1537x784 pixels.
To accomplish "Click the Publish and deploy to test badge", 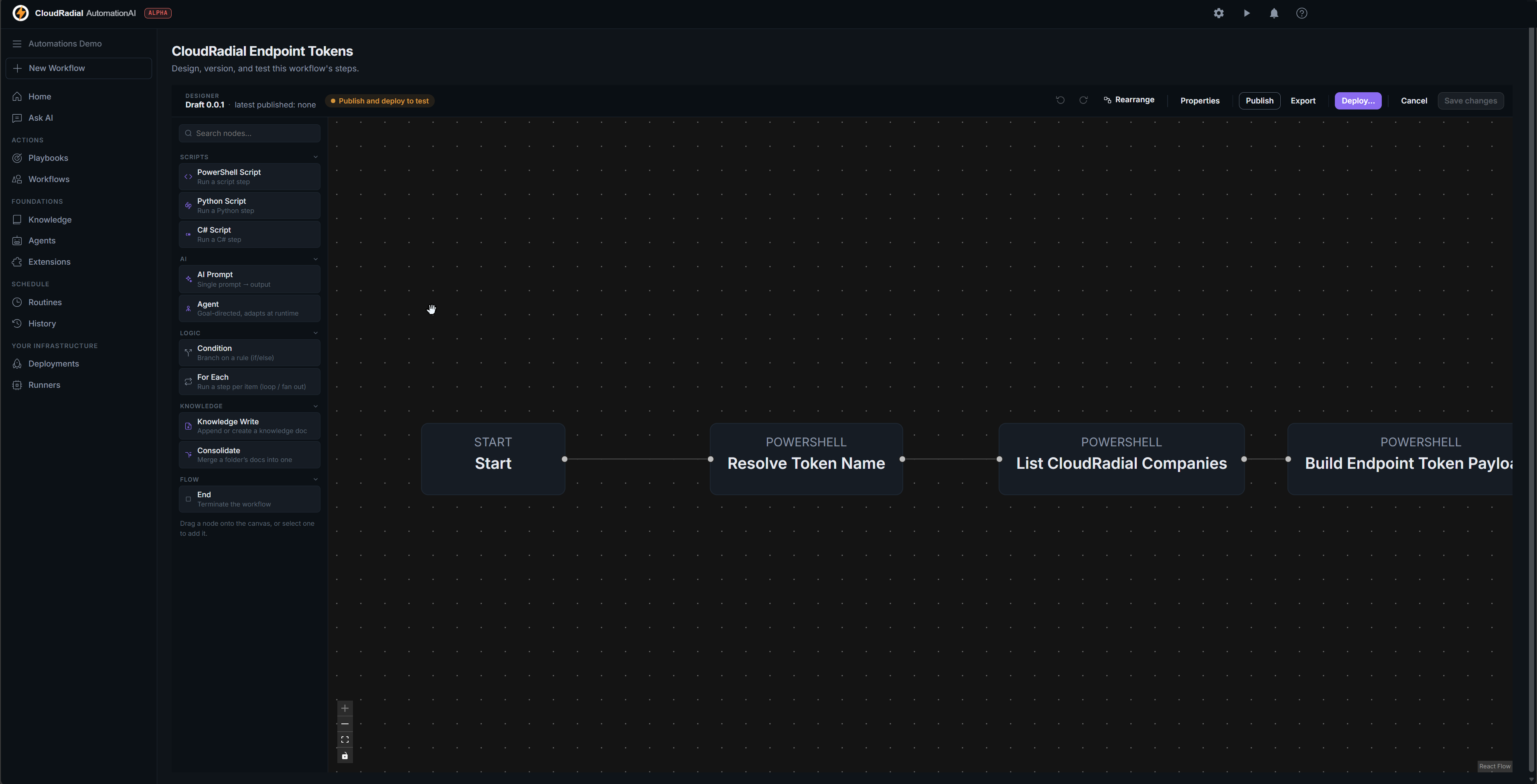I will [379, 101].
